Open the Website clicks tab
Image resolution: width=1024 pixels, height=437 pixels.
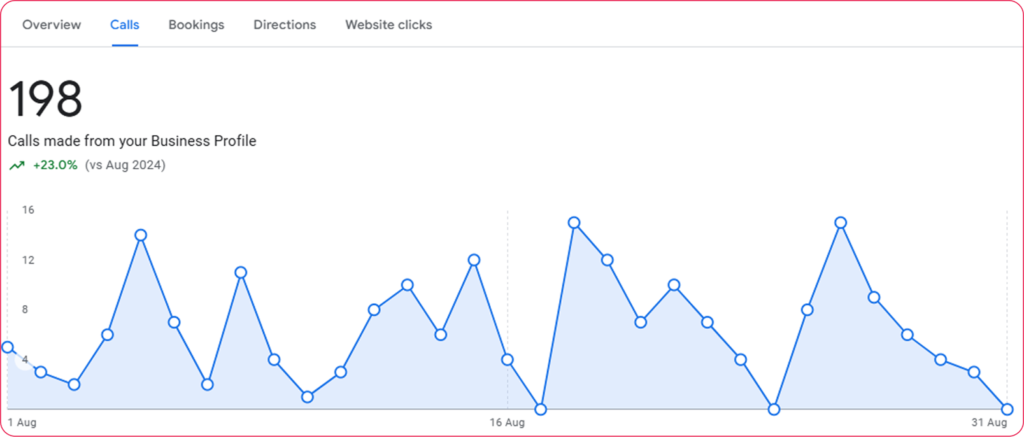coord(388,24)
